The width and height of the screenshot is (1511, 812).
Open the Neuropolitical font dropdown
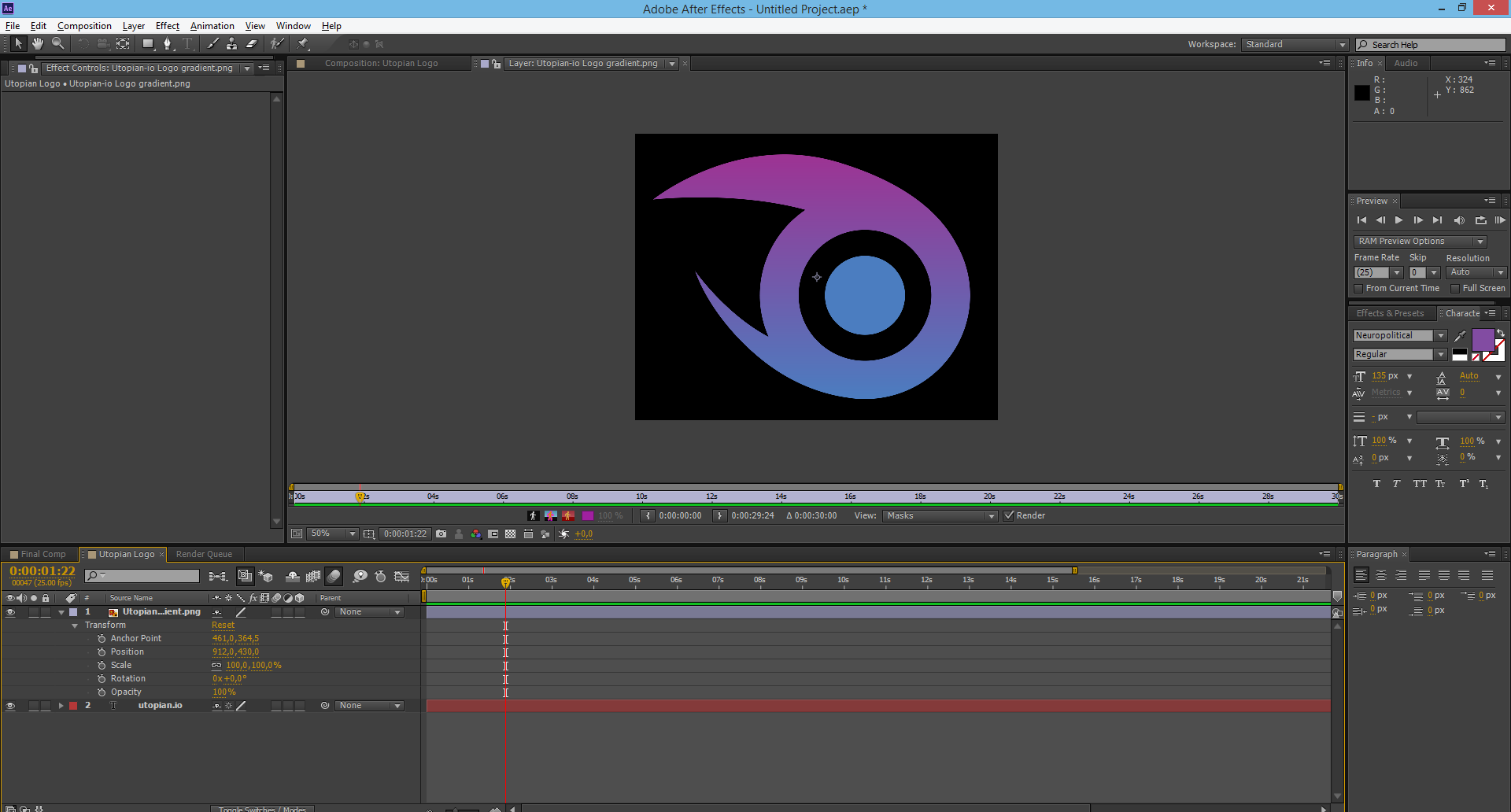[1400, 336]
